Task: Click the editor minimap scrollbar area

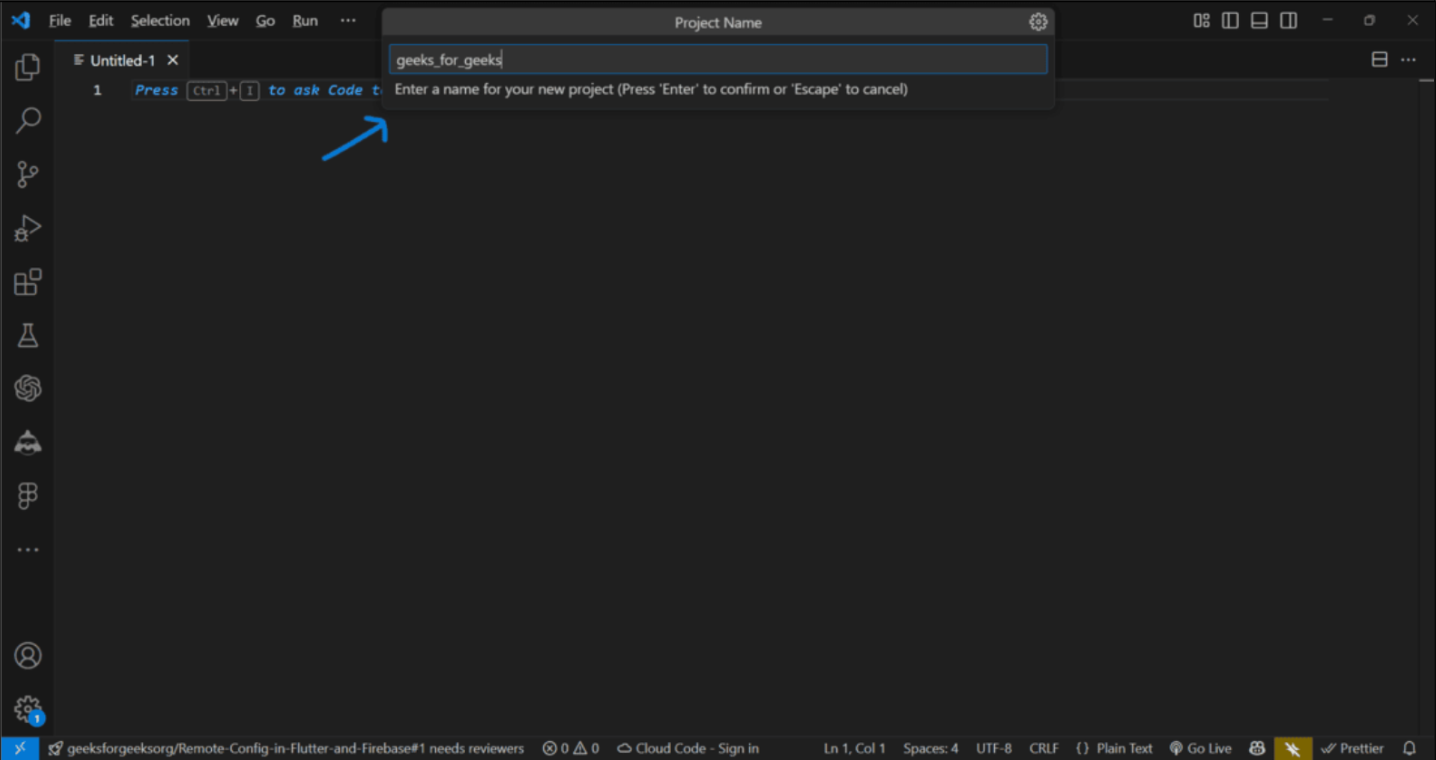Action: [1428, 408]
